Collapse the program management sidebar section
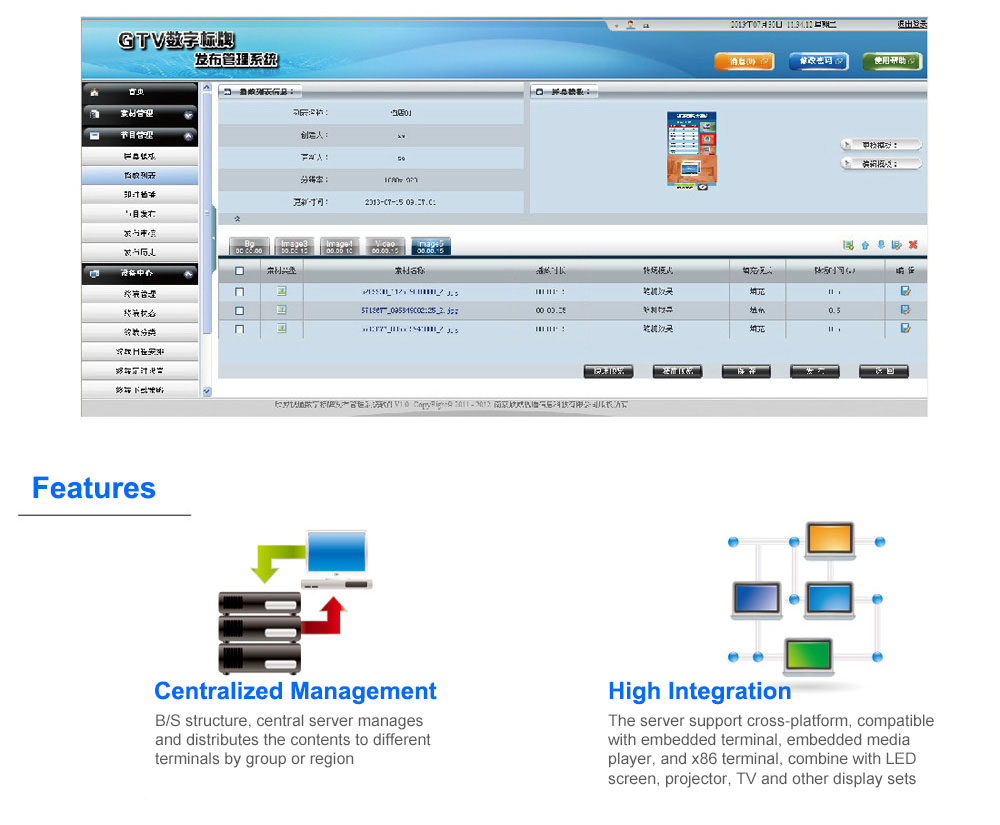This screenshot has width=1000, height=825. [190, 134]
